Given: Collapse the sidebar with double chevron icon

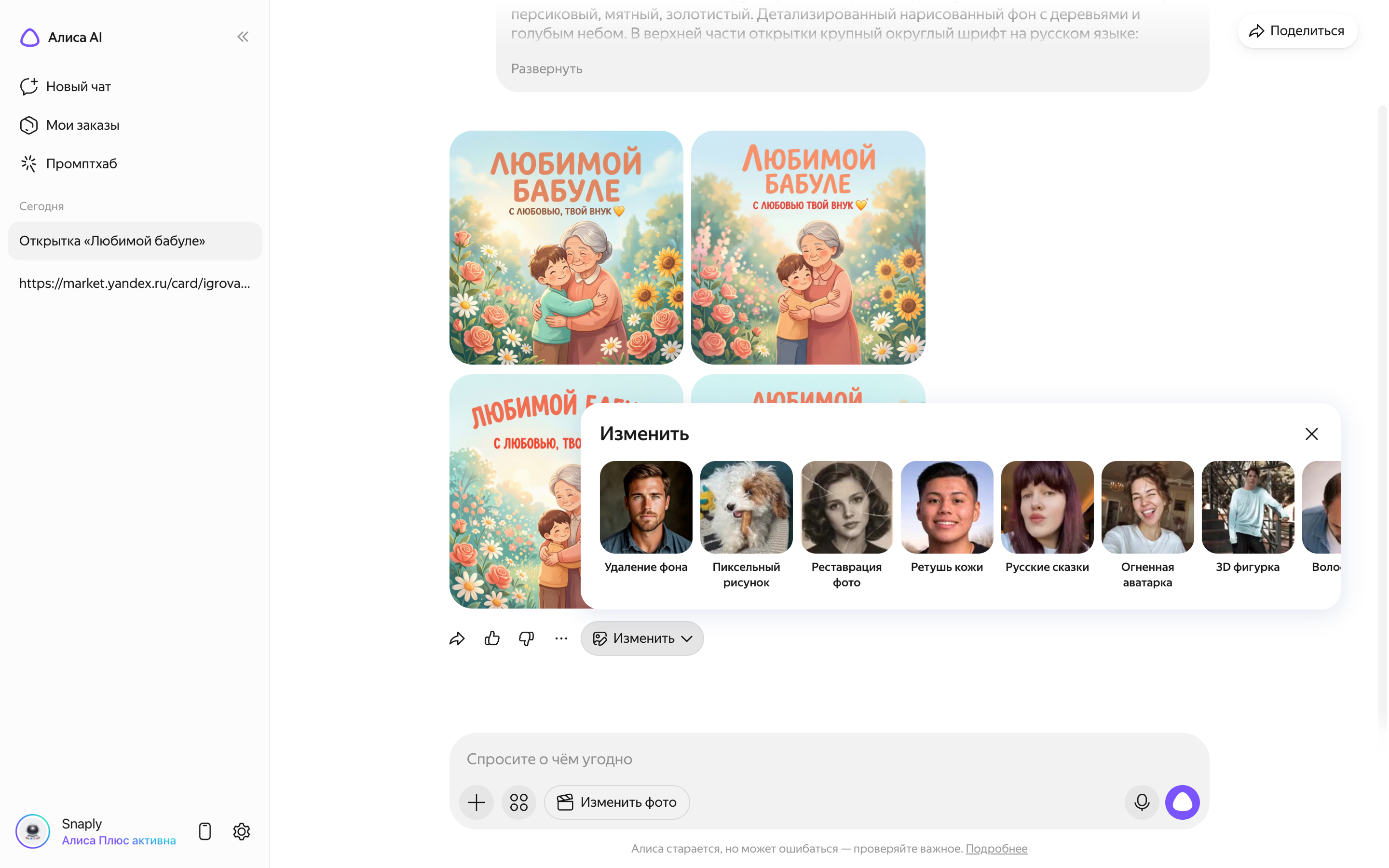Looking at the screenshot, I should click(243, 37).
